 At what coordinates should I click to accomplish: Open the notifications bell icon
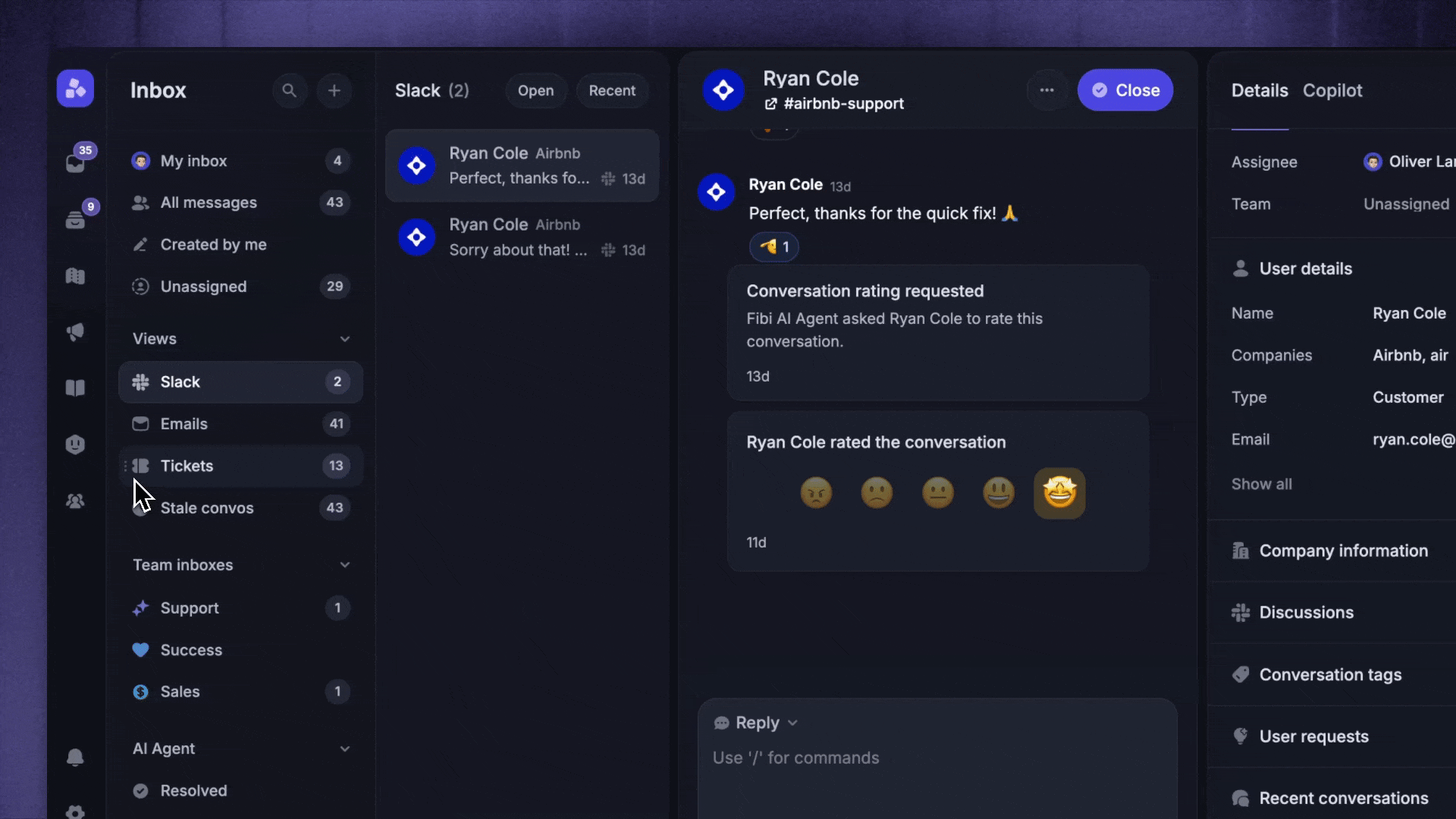(x=75, y=757)
